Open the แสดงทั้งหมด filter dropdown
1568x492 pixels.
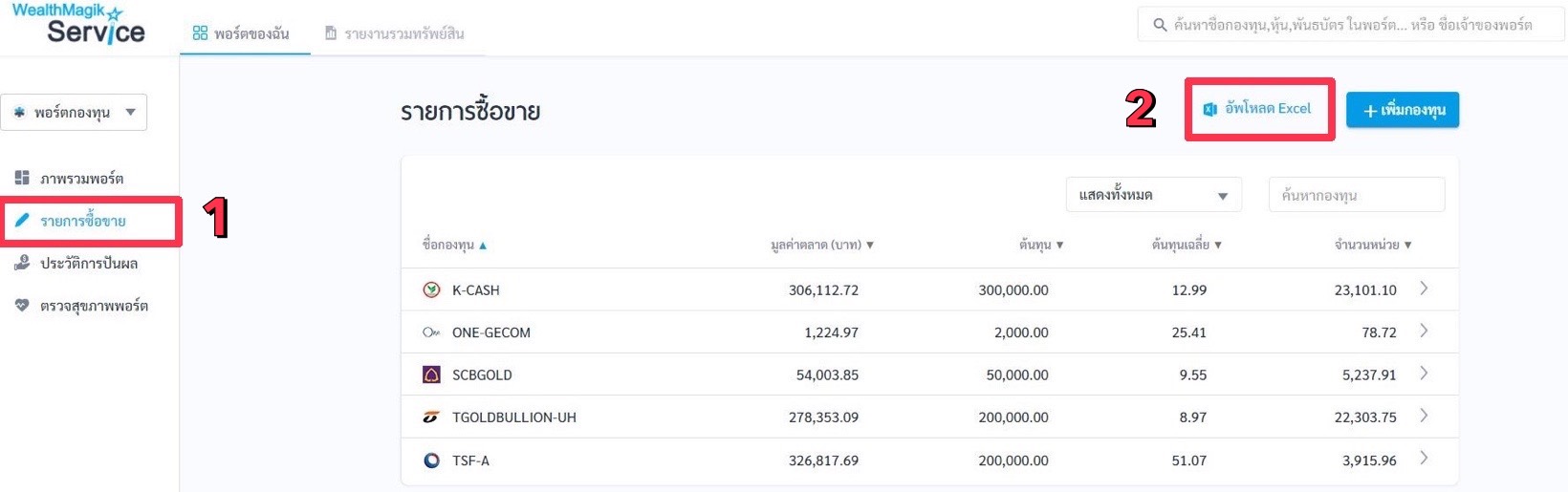tap(1153, 195)
